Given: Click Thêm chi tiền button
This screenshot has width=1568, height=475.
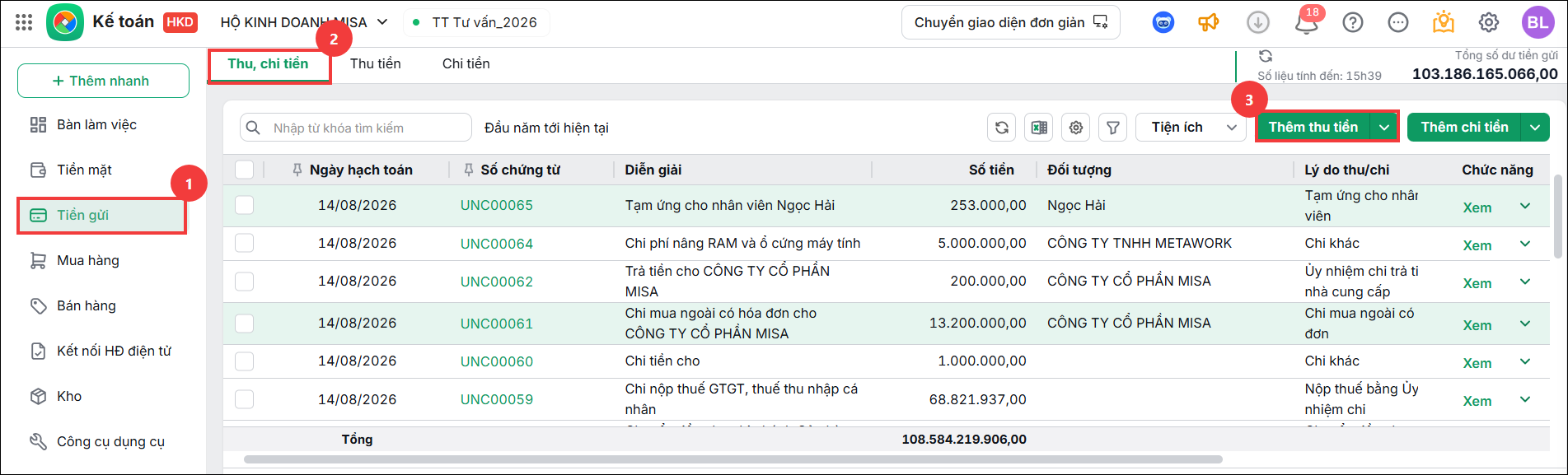Looking at the screenshot, I should [x=1464, y=128].
